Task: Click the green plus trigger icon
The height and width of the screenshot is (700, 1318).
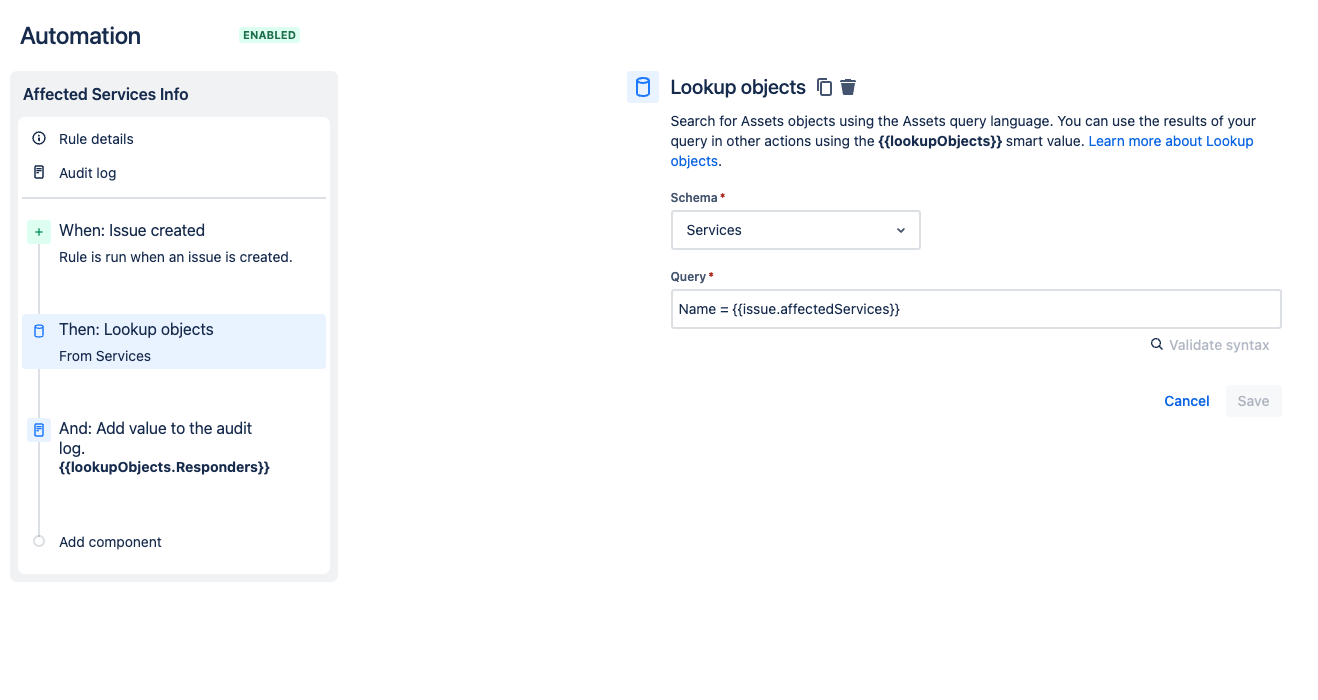Action: click(39, 232)
